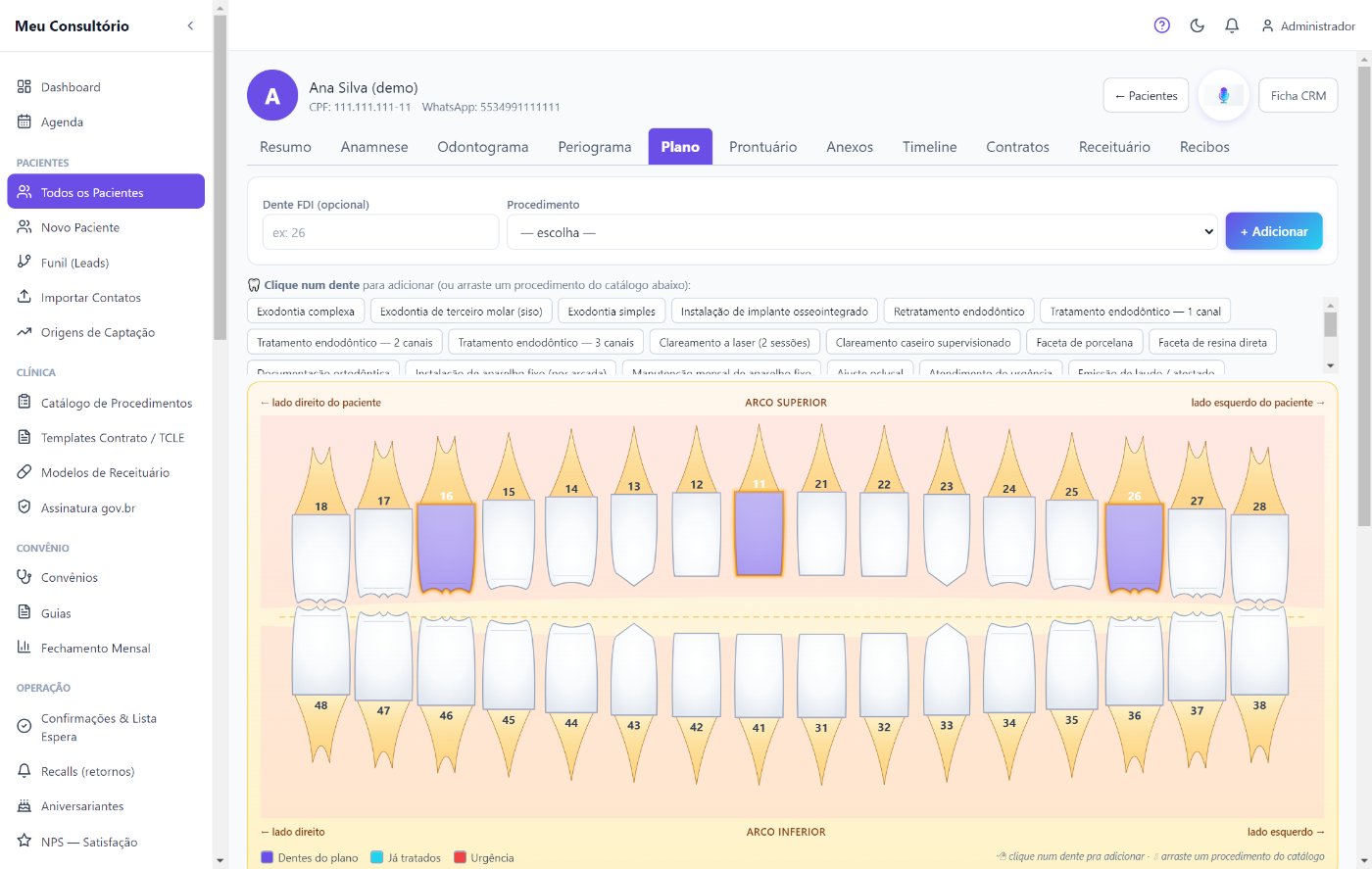The width and height of the screenshot is (1372, 869).
Task: Click the microphone voice button
Action: click(x=1223, y=95)
